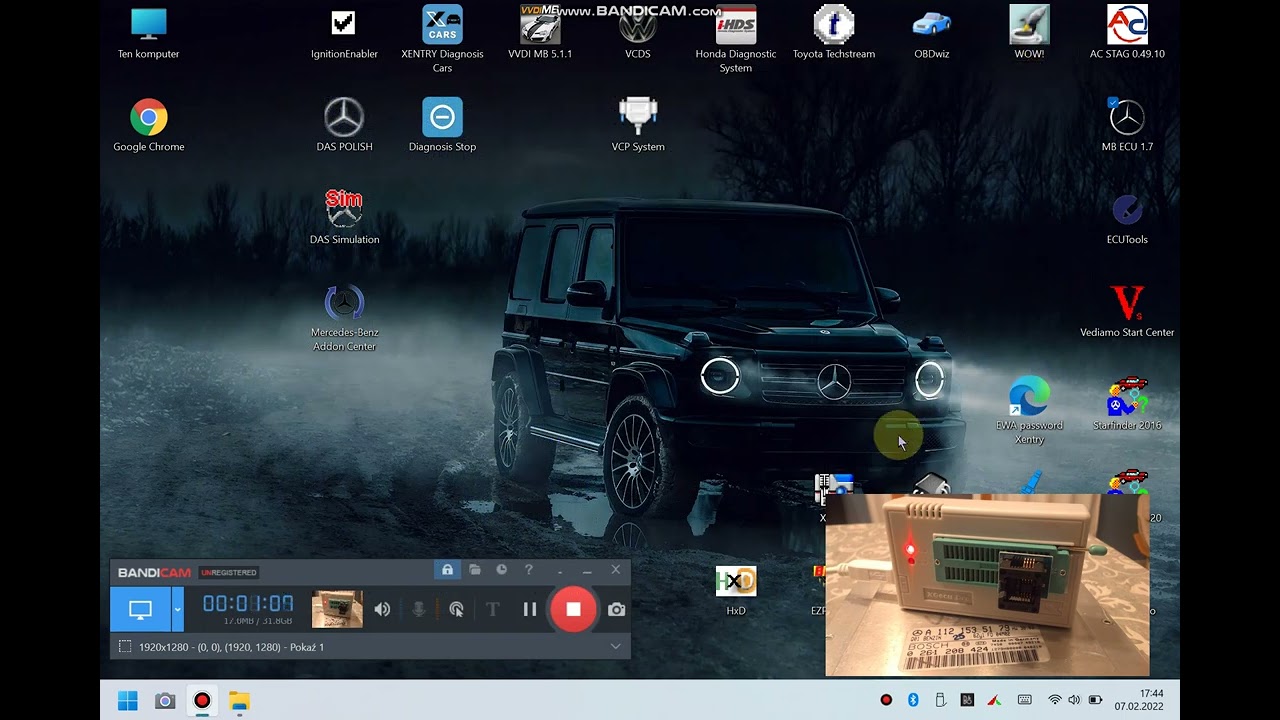1280x720 pixels.
Task: Expand the 1920x1280 recording area chevron
Action: (x=615, y=647)
